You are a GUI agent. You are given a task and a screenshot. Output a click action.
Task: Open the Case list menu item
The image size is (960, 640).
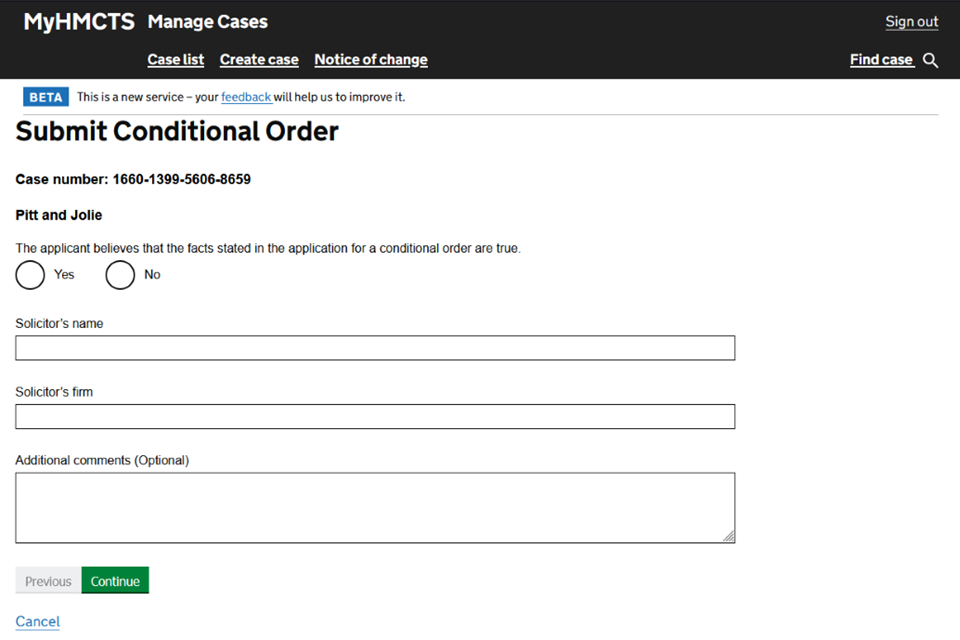(176, 60)
